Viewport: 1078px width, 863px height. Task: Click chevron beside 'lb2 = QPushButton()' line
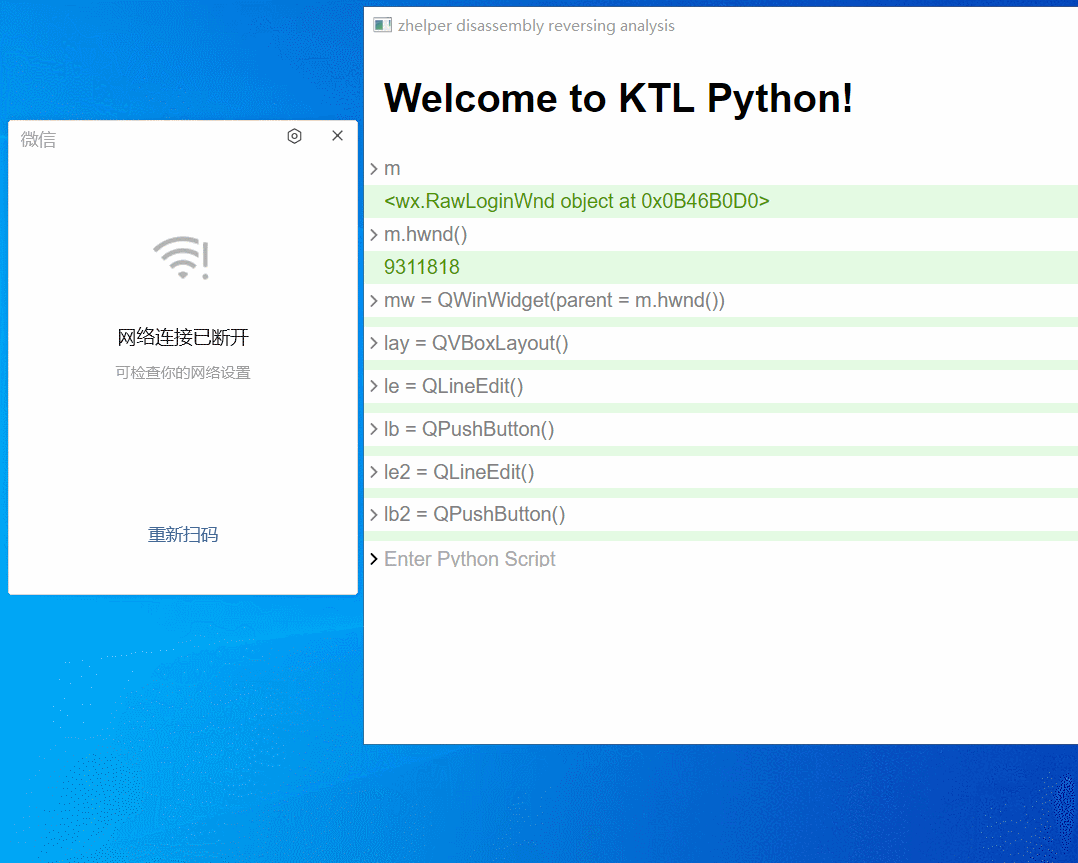click(x=374, y=514)
